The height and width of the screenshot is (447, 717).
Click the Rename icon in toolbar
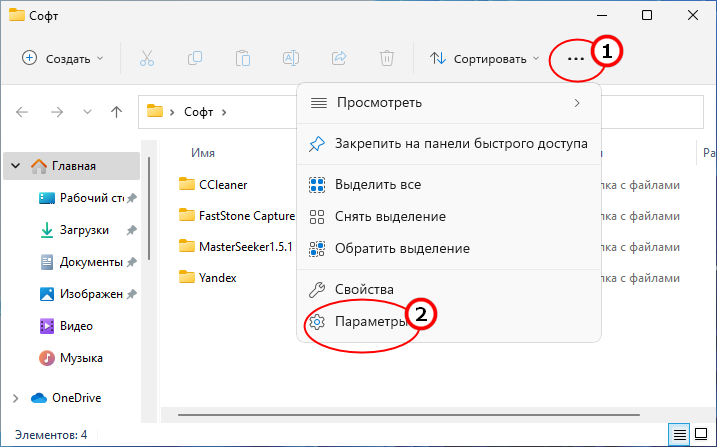pyautogui.click(x=291, y=59)
